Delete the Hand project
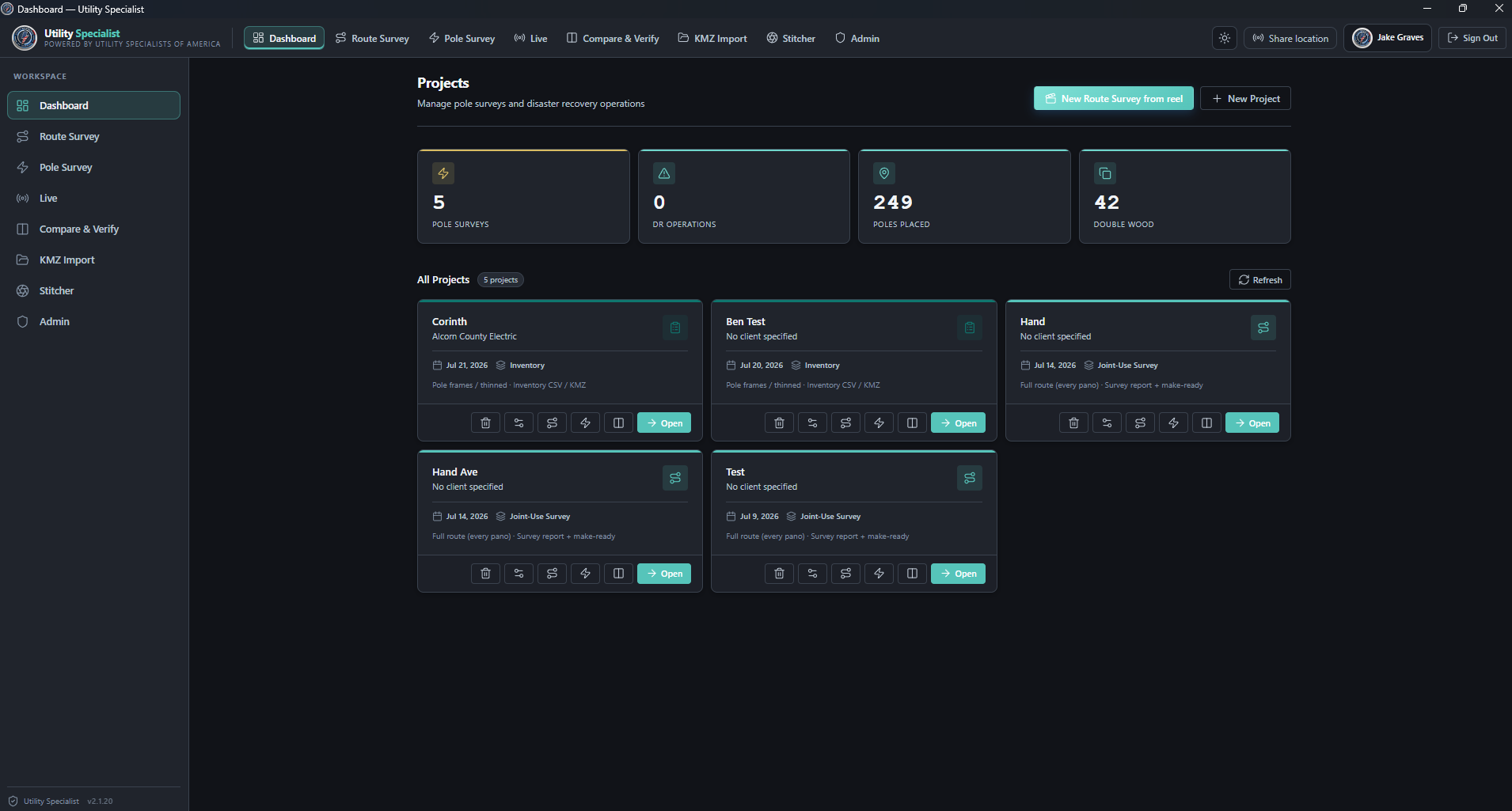The height and width of the screenshot is (811, 1512). tap(1073, 423)
